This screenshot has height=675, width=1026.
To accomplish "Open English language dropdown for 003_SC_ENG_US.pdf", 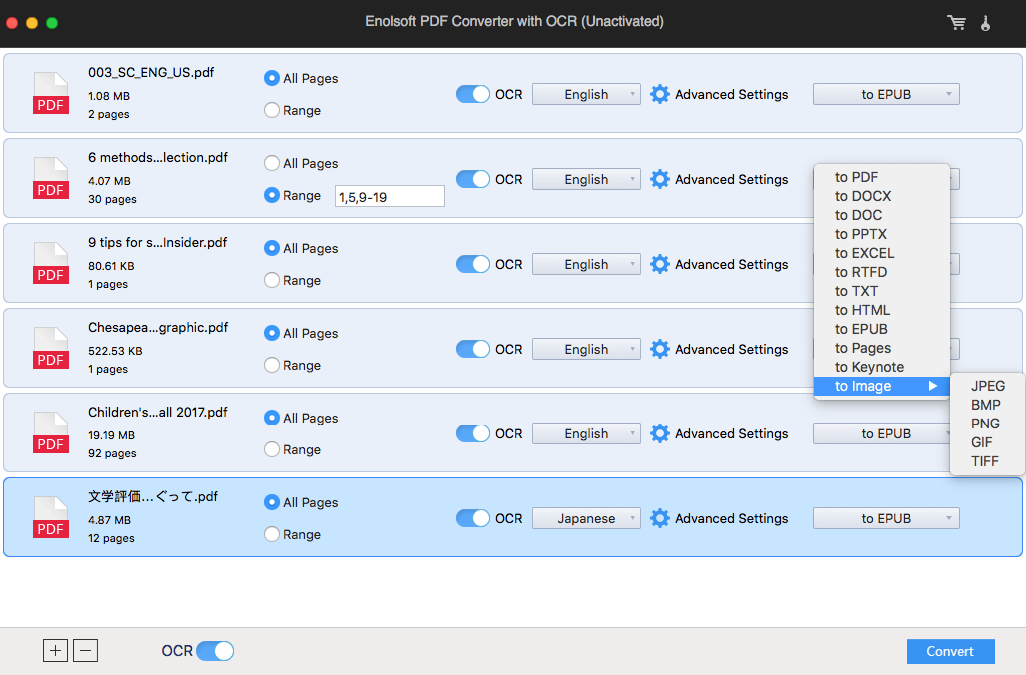I will tap(586, 94).
